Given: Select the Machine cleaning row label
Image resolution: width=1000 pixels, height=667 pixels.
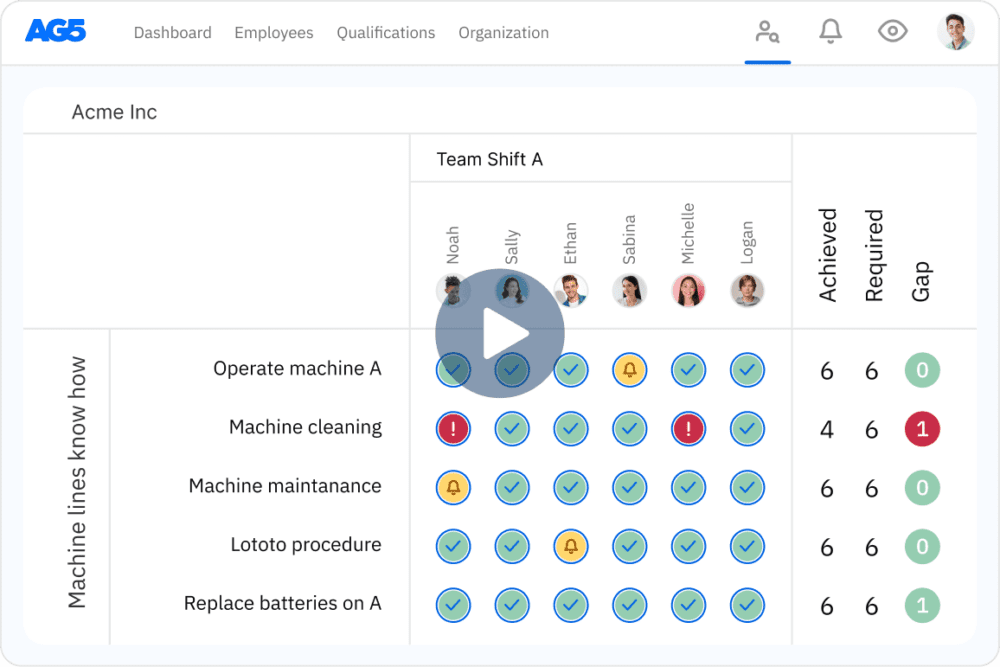Looking at the screenshot, I should (x=305, y=427).
